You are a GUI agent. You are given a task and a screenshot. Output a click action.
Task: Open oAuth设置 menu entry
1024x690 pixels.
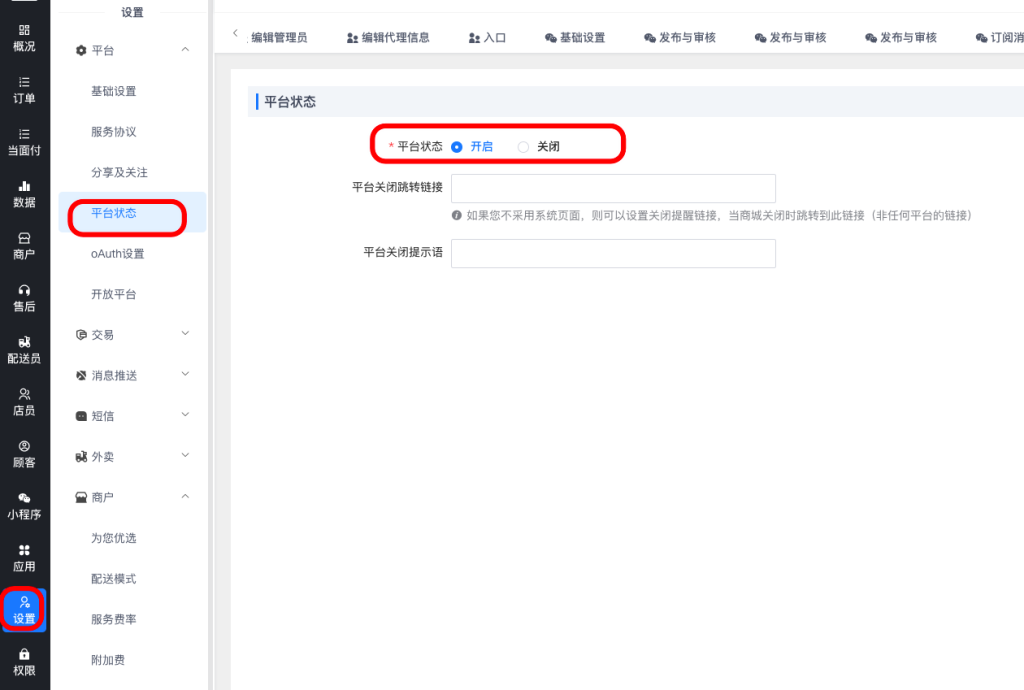[x=118, y=254]
